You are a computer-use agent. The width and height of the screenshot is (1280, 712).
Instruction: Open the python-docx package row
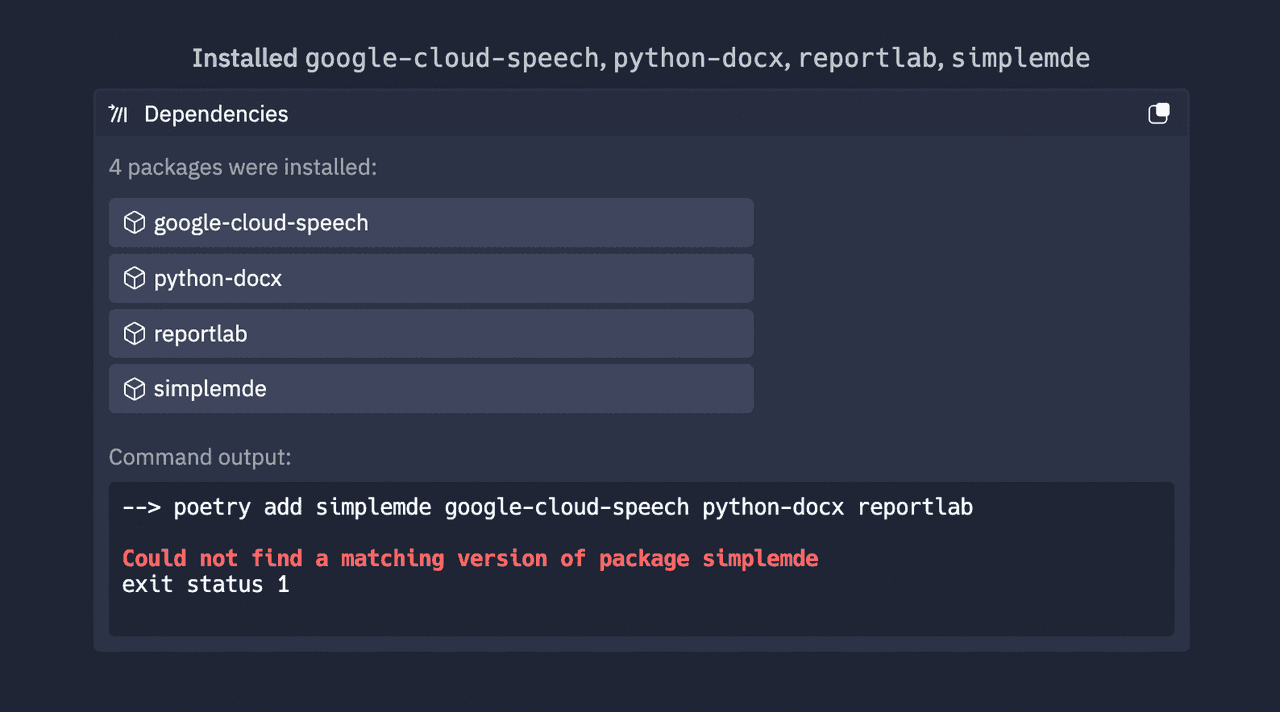431,278
